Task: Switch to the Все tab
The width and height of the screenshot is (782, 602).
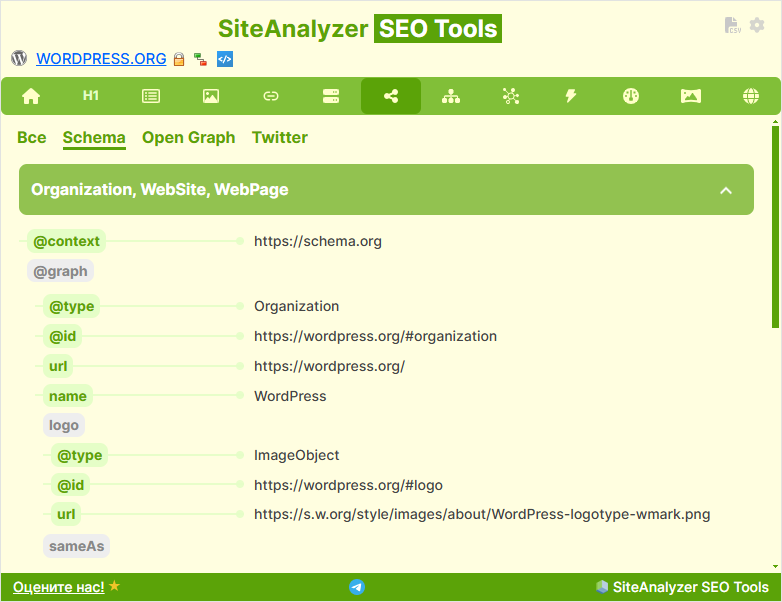Action: coord(32,138)
